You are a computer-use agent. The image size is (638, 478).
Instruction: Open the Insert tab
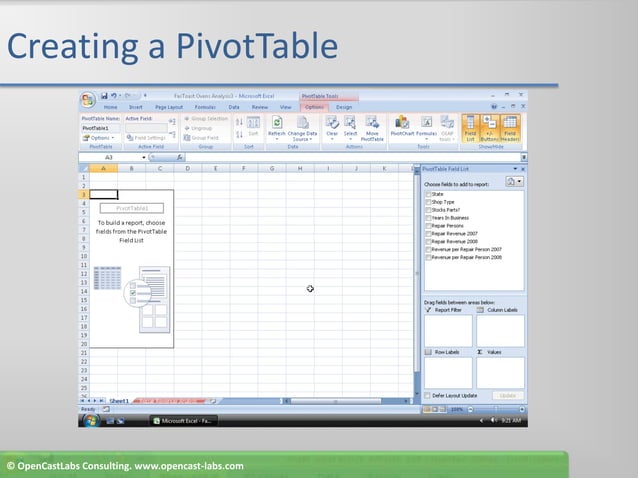pos(135,107)
